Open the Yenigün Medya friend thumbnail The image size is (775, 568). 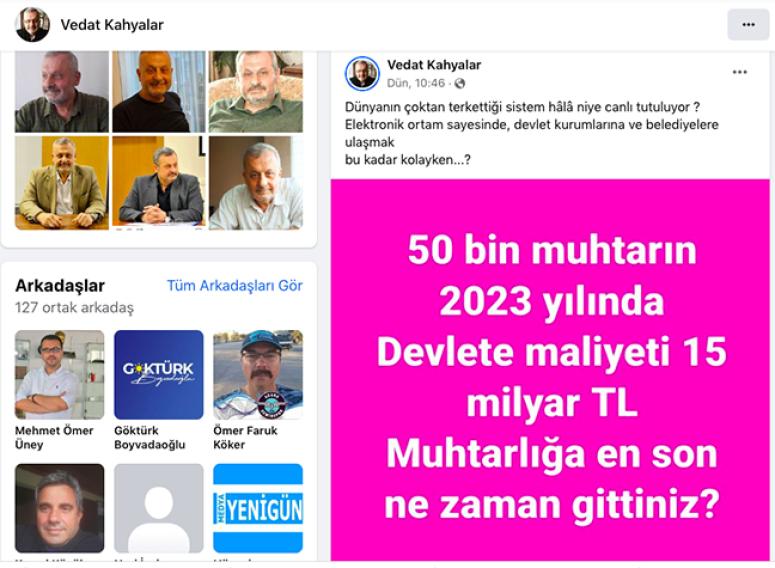coord(258,508)
